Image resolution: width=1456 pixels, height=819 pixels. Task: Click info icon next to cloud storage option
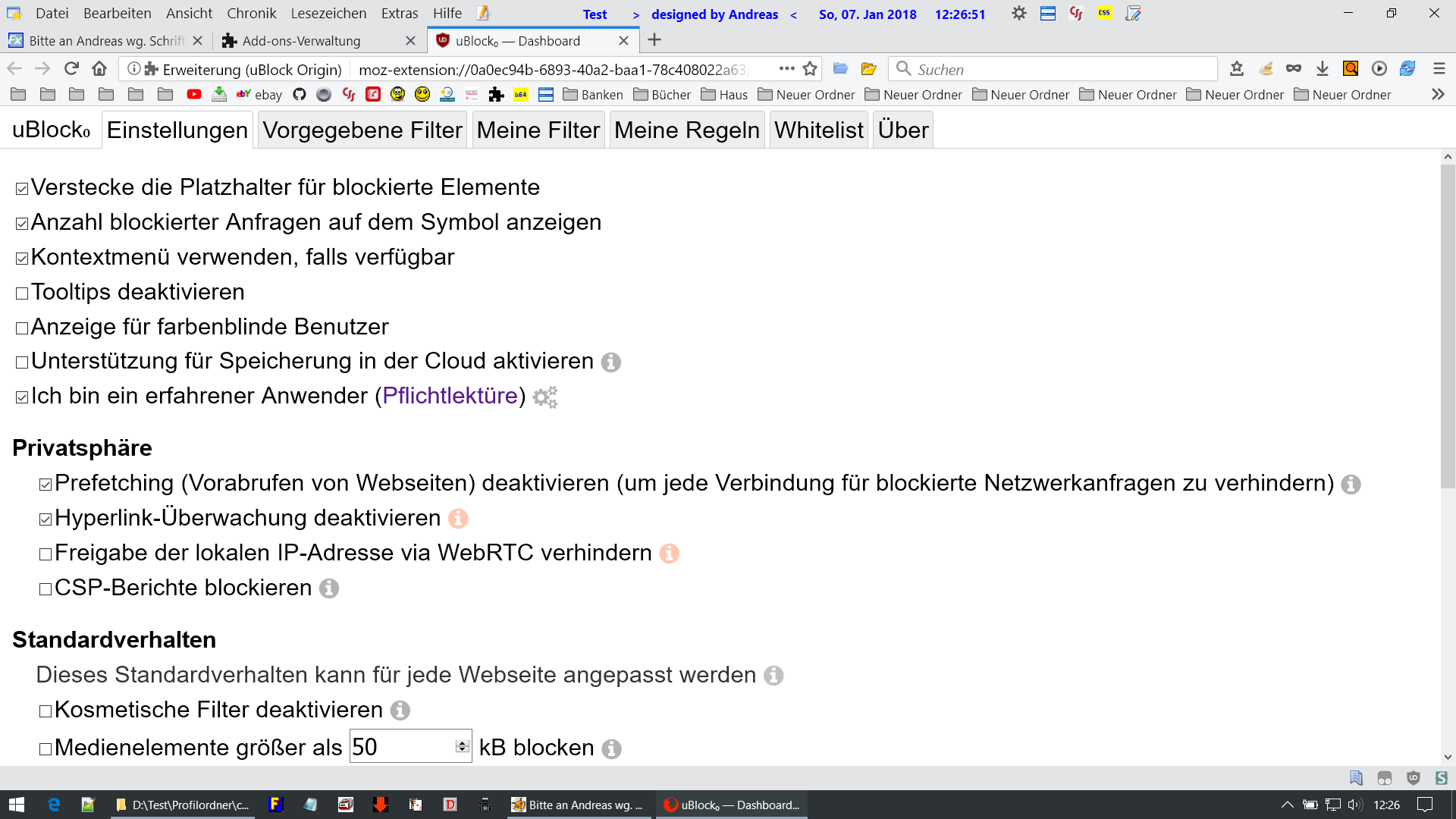click(611, 362)
